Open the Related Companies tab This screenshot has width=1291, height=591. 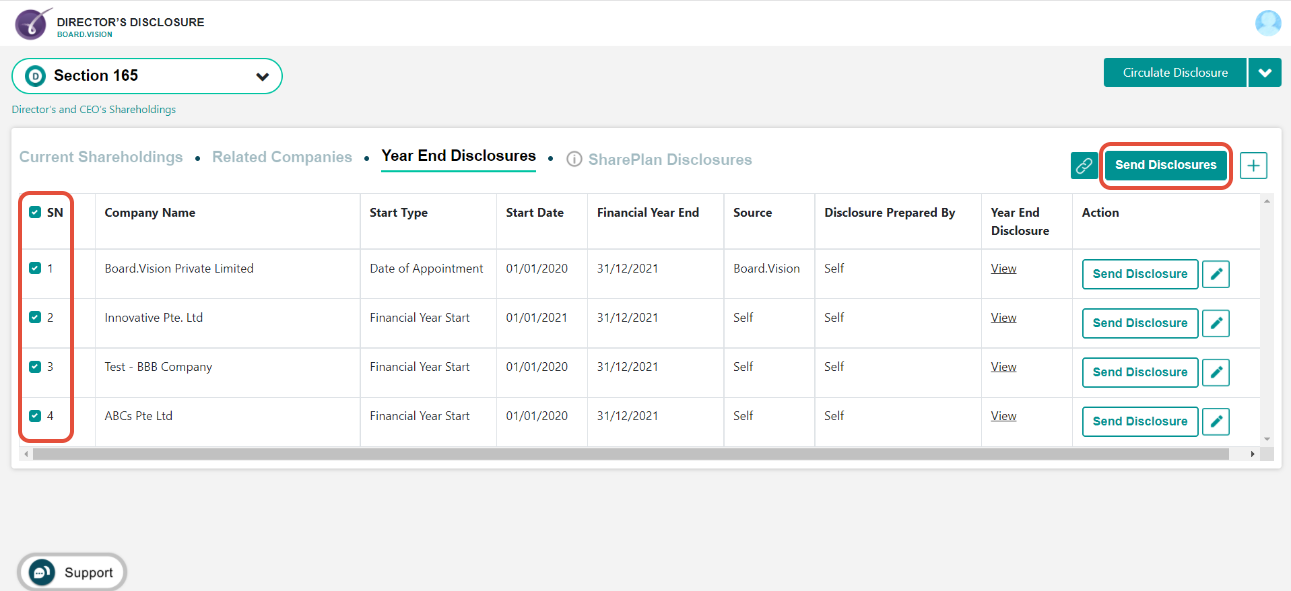[281, 157]
